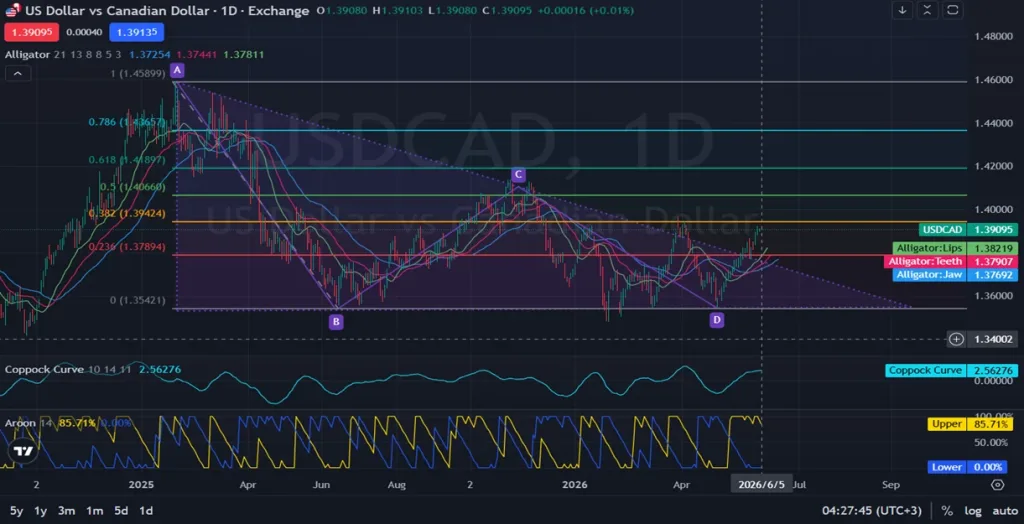Open time axis settings icon beside Sep
The height and width of the screenshot is (524, 1024).
[x=997, y=485]
